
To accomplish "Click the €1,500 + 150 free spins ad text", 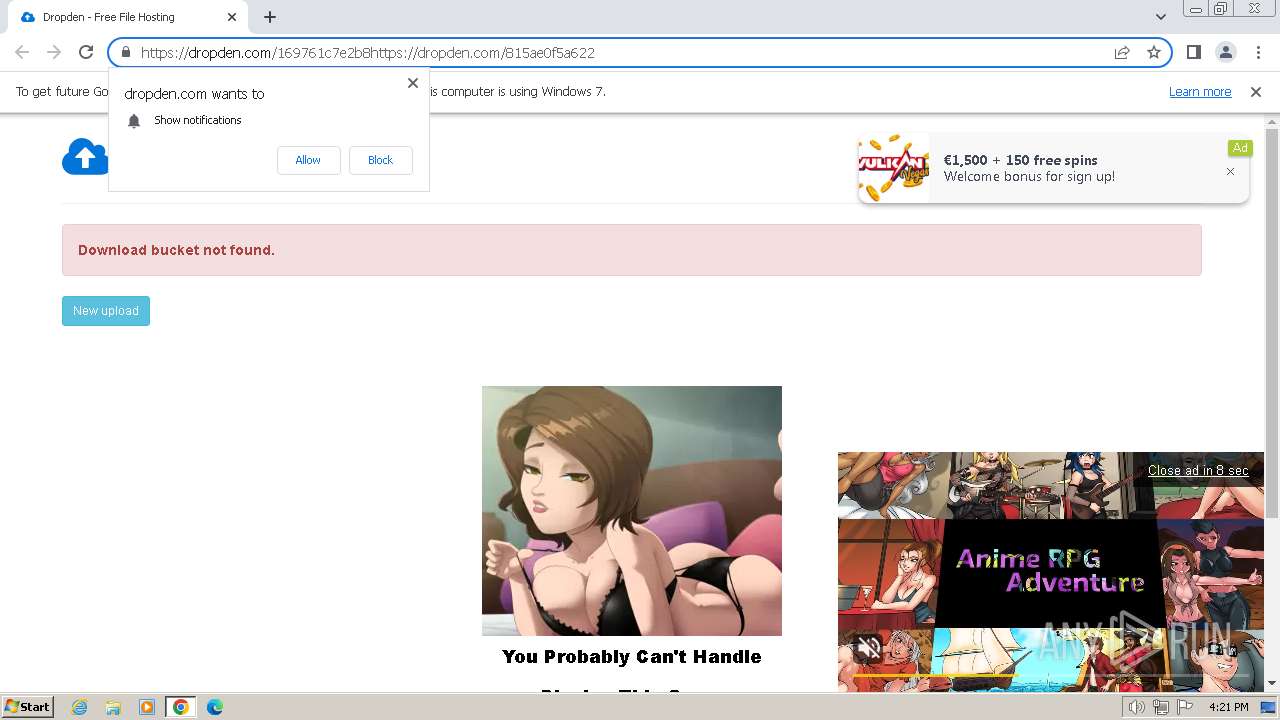I will pyautogui.click(x=1020, y=160).
